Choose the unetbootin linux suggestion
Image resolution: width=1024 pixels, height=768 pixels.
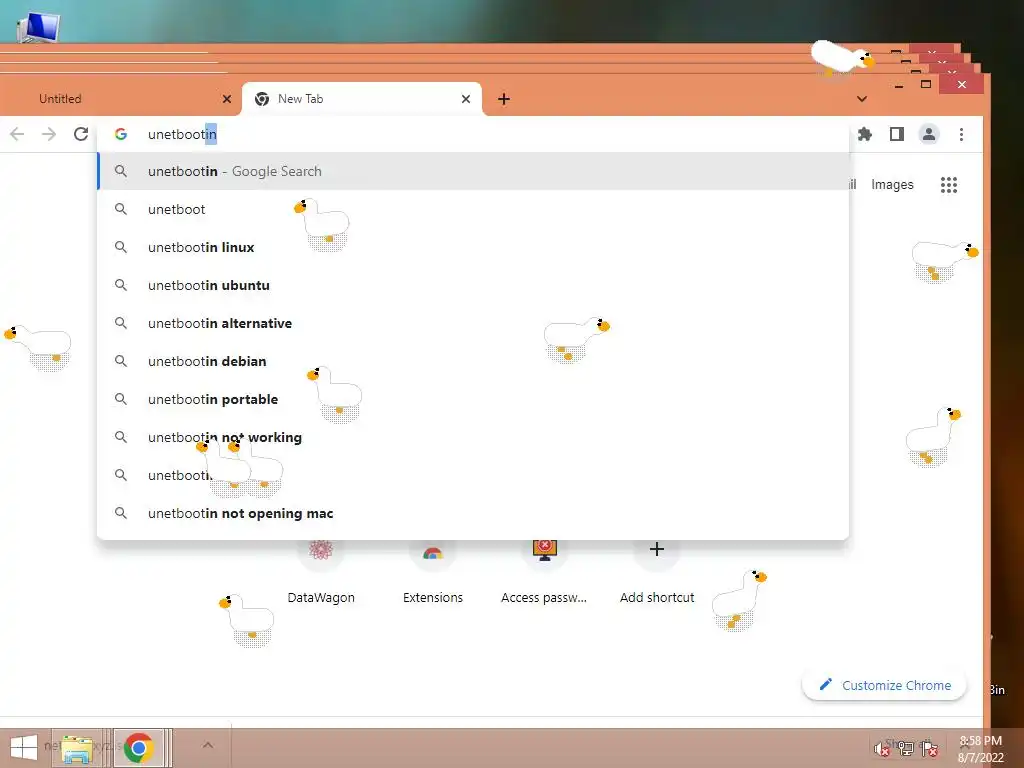point(473,247)
